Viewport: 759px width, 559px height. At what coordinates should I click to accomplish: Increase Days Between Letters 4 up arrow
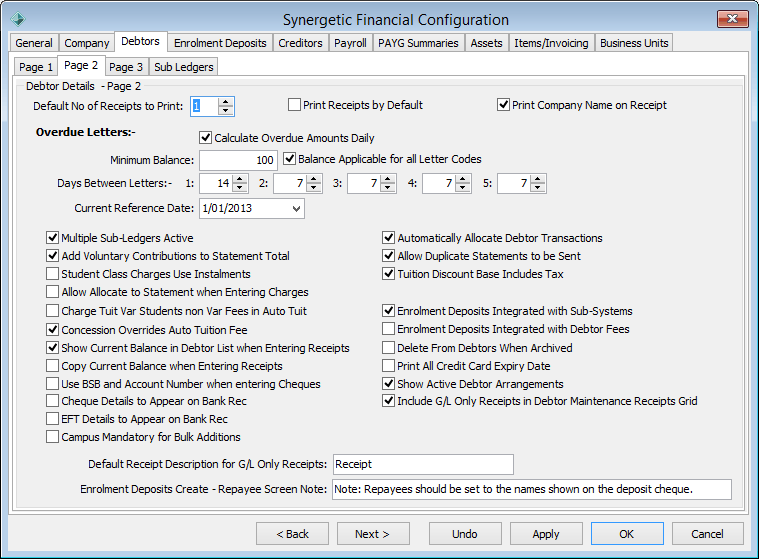(x=463, y=179)
